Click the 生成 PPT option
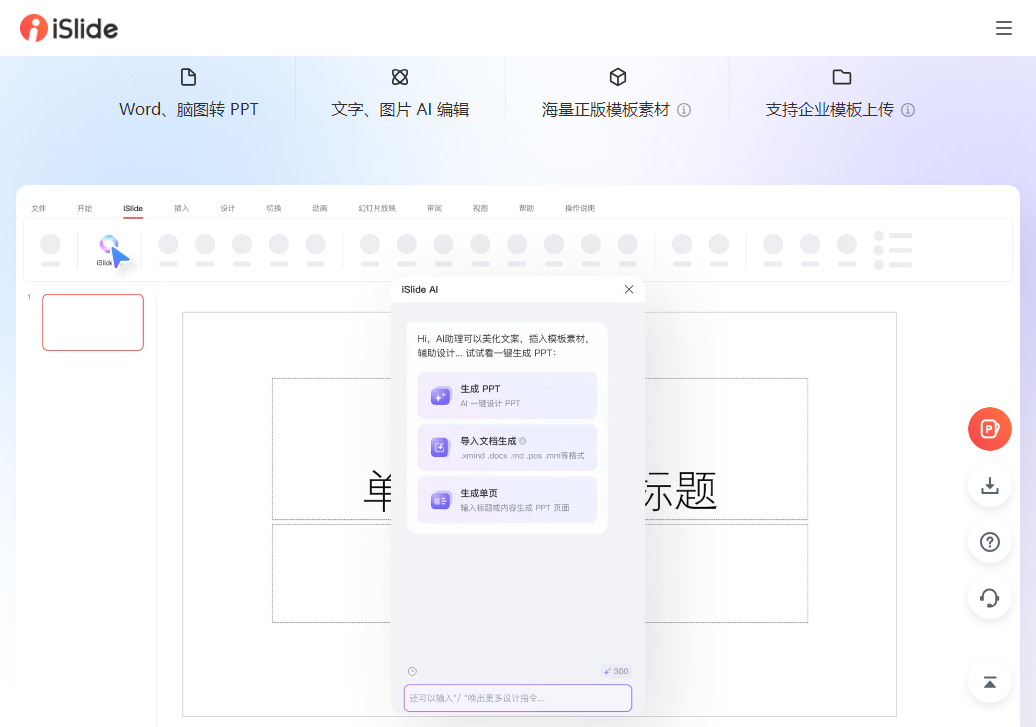The image size is (1036, 727). tap(507, 395)
